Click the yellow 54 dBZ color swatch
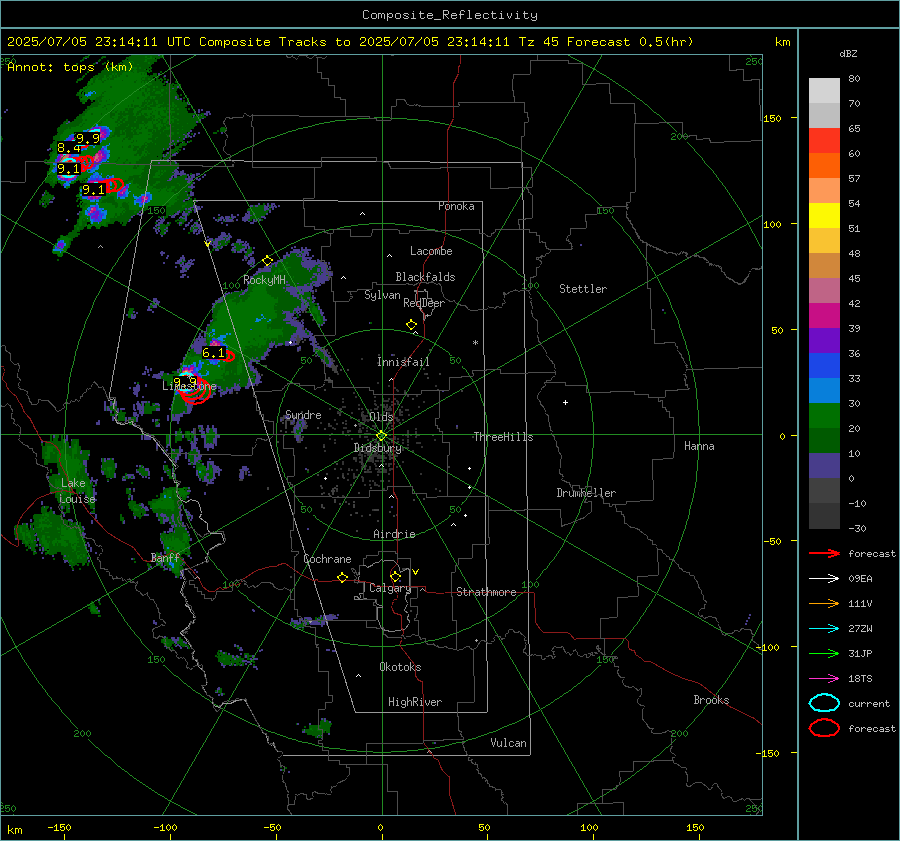The image size is (900, 841). click(824, 215)
